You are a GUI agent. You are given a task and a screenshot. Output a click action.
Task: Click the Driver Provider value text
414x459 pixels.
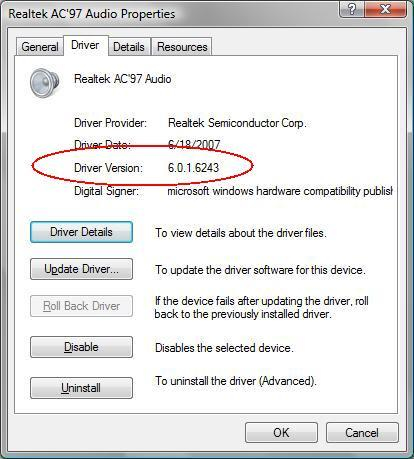tap(237, 123)
